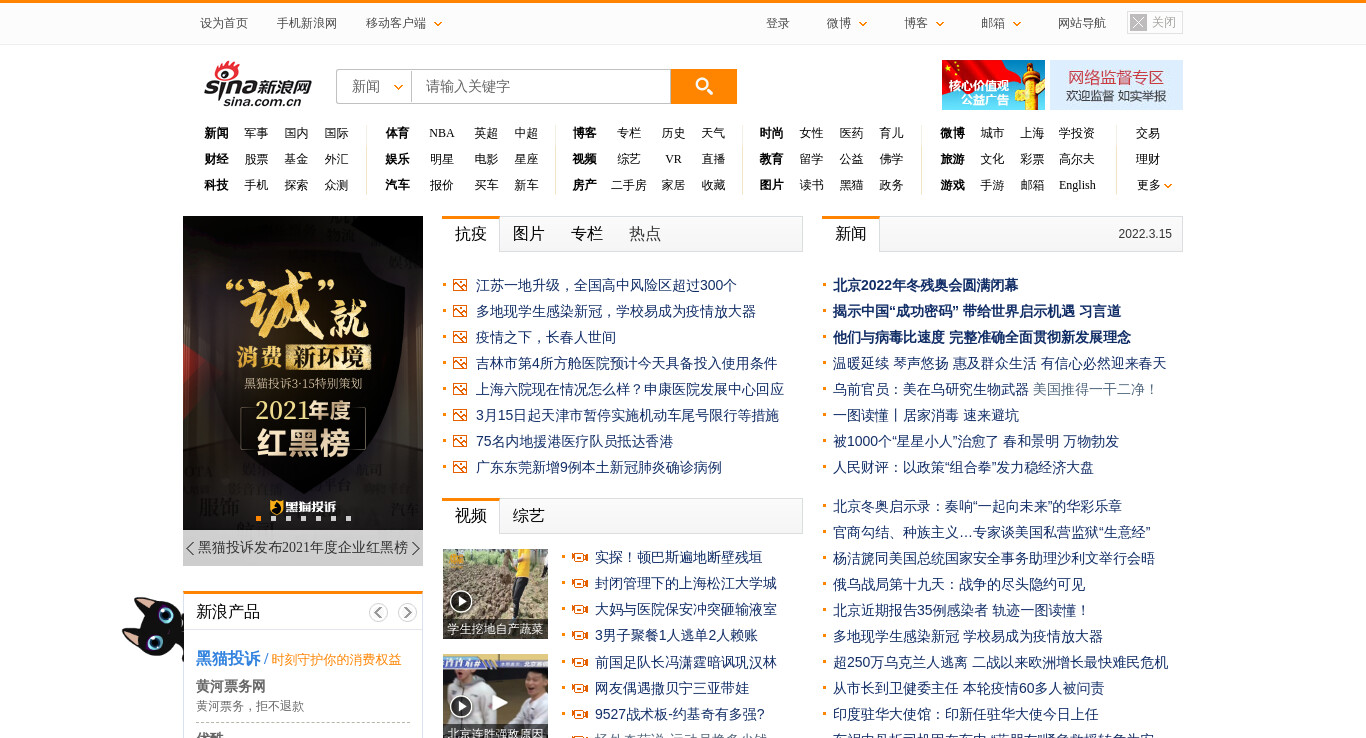Open the 诚就消费新环境 banner image
Viewport: 1366px width, 738px height.
(303, 372)
